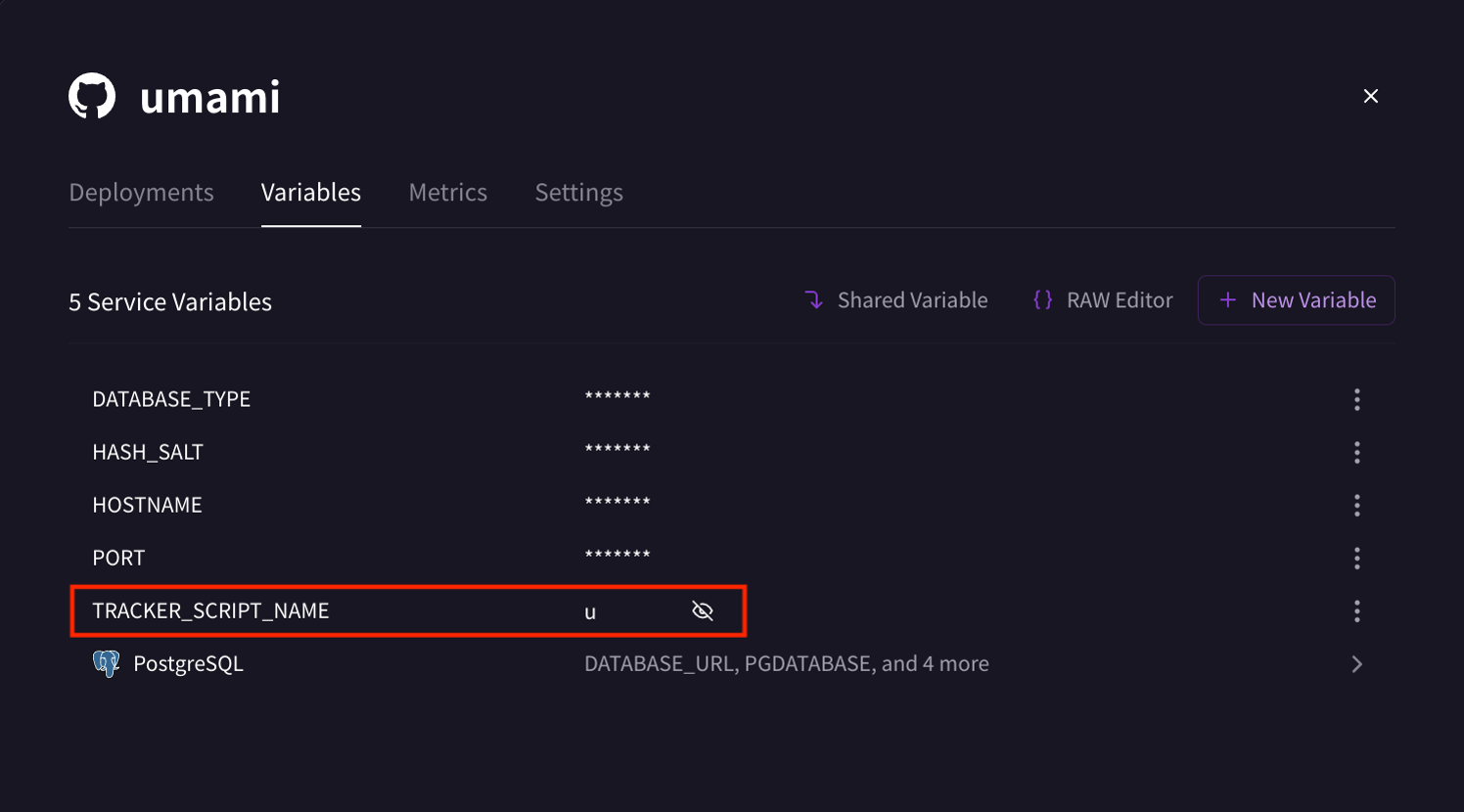Open the kebab menu for PORT
Image resolution: width=1464 pixels, height=812 pixels.
point(1357,558)
